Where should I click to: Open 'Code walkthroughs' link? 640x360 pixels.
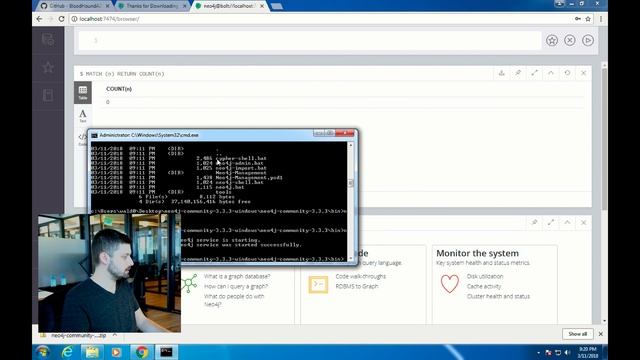coord(360,276)
